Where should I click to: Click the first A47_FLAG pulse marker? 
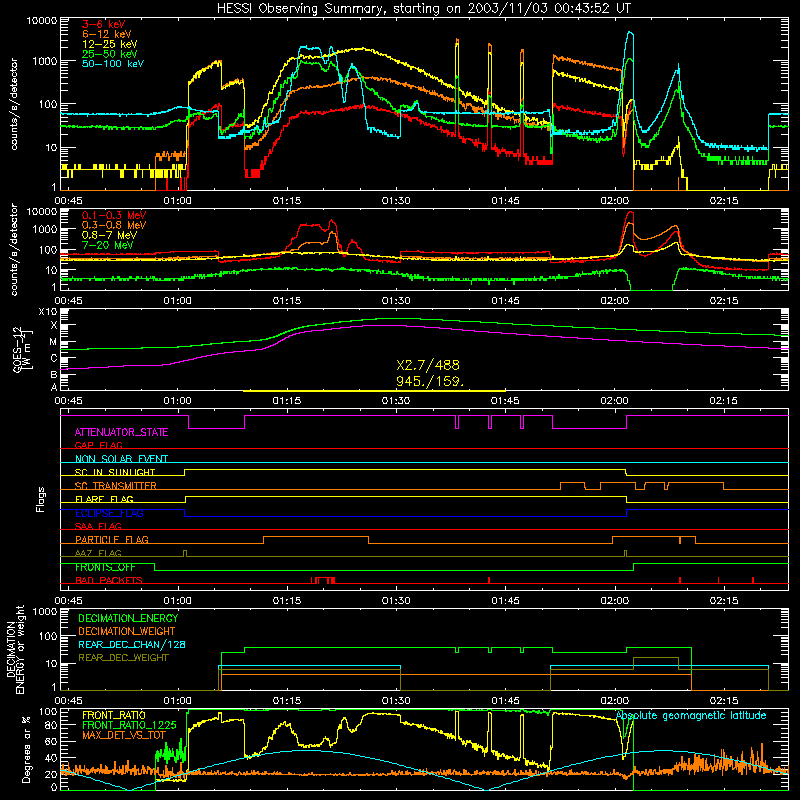pyautogui.click(x=185, y=553)
